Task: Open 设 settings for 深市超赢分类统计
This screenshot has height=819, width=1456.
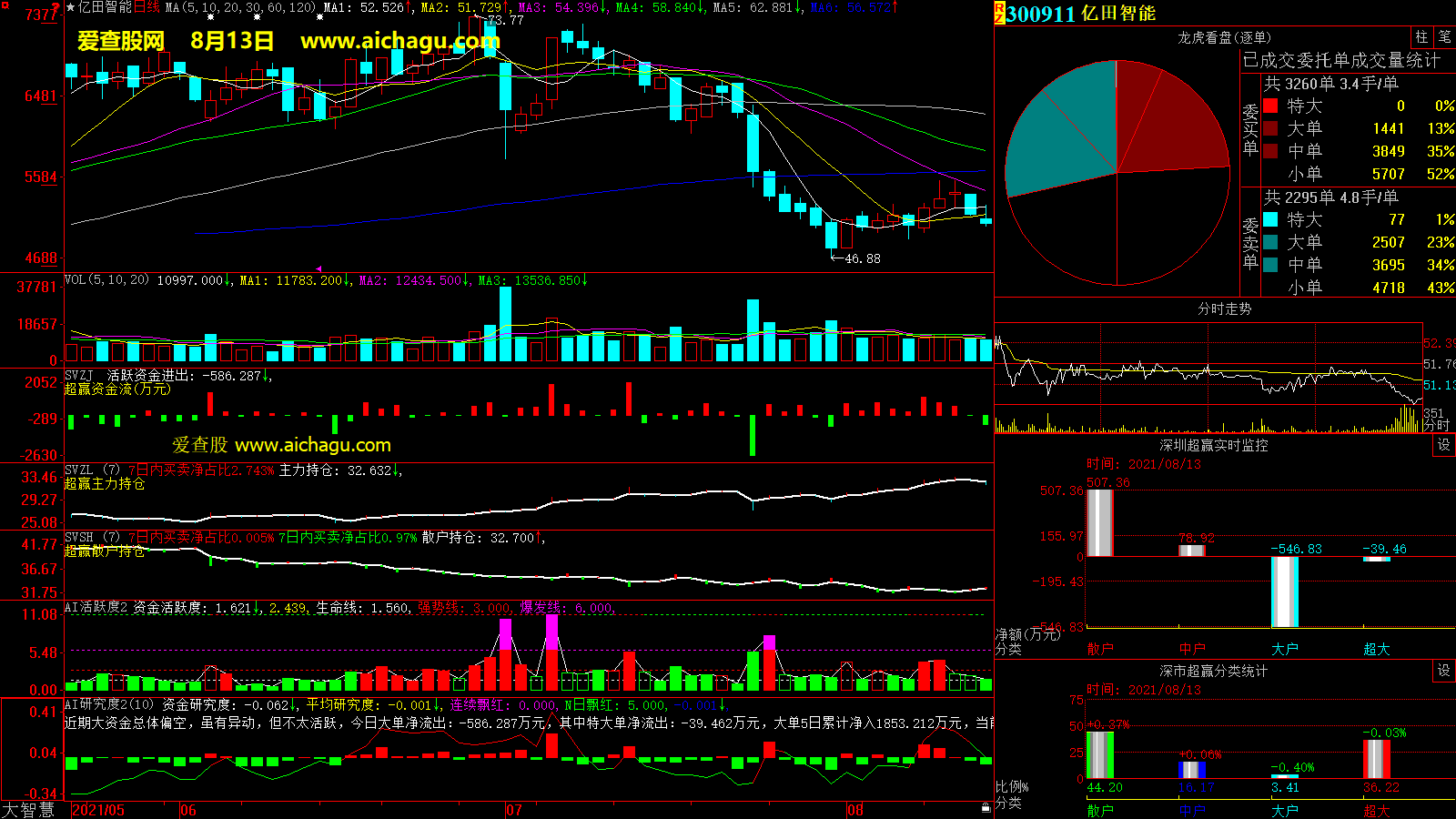Action: (x=1443, y=671)
